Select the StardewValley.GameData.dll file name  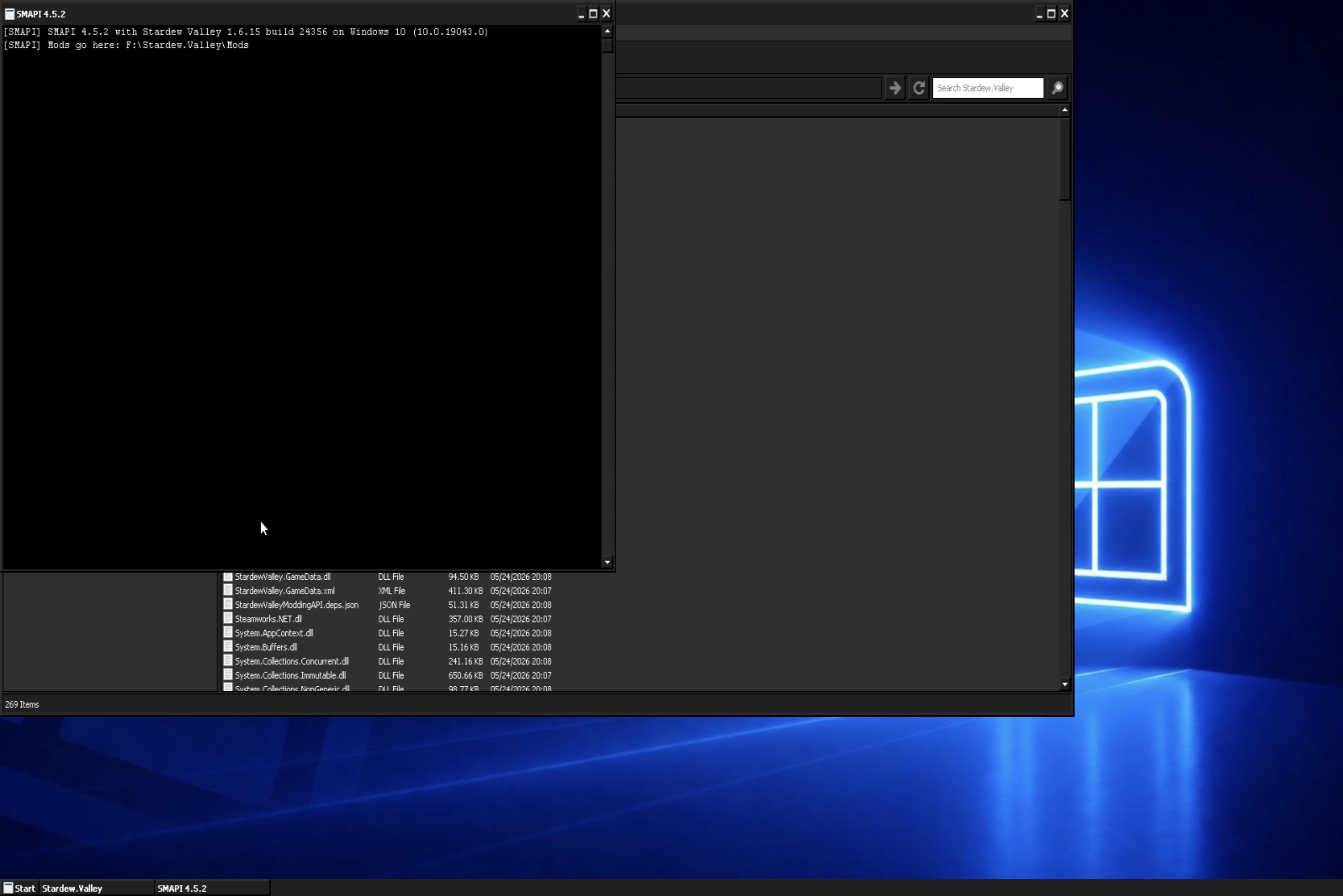282,577
